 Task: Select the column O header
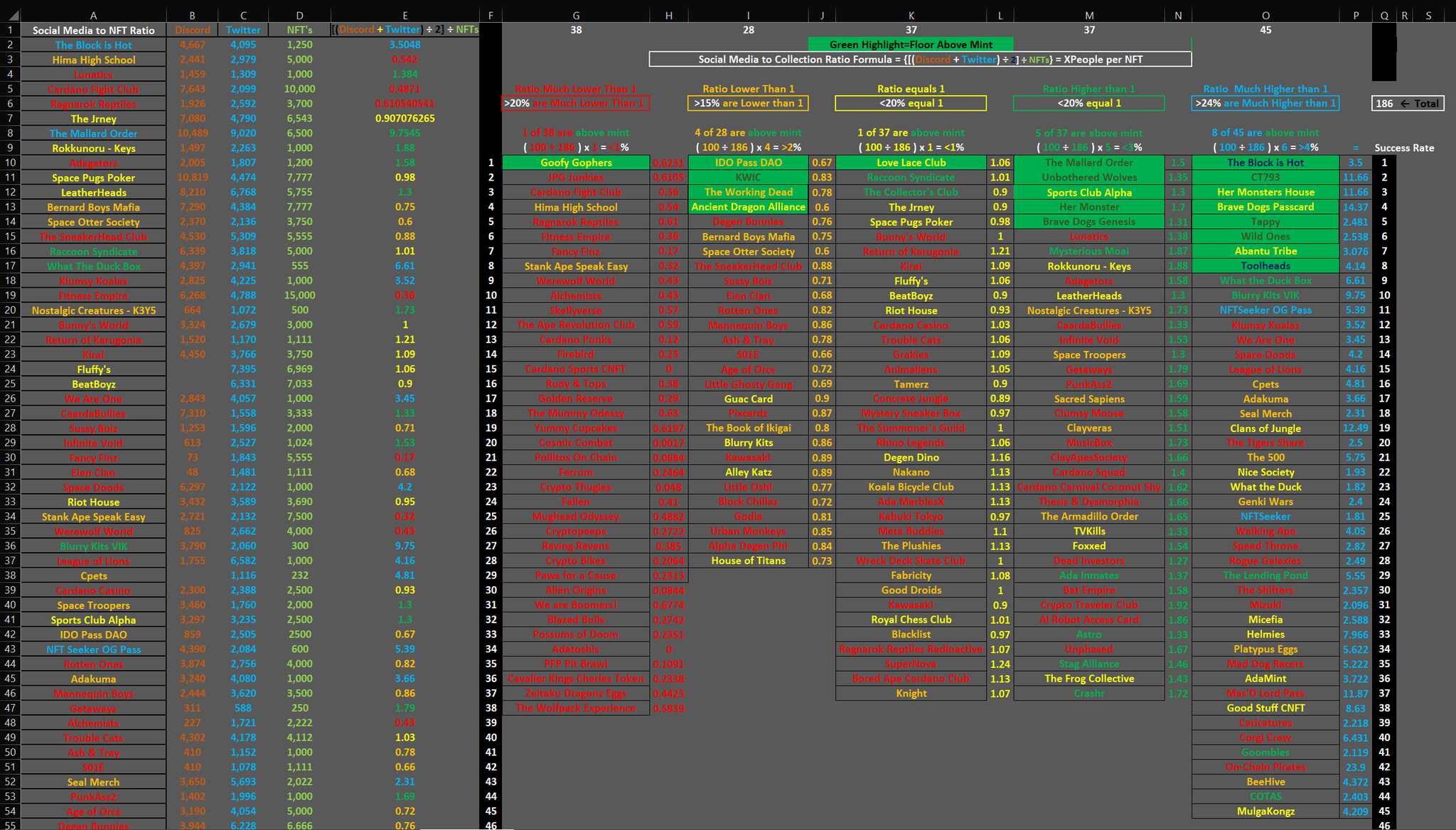pos(1265,15)
